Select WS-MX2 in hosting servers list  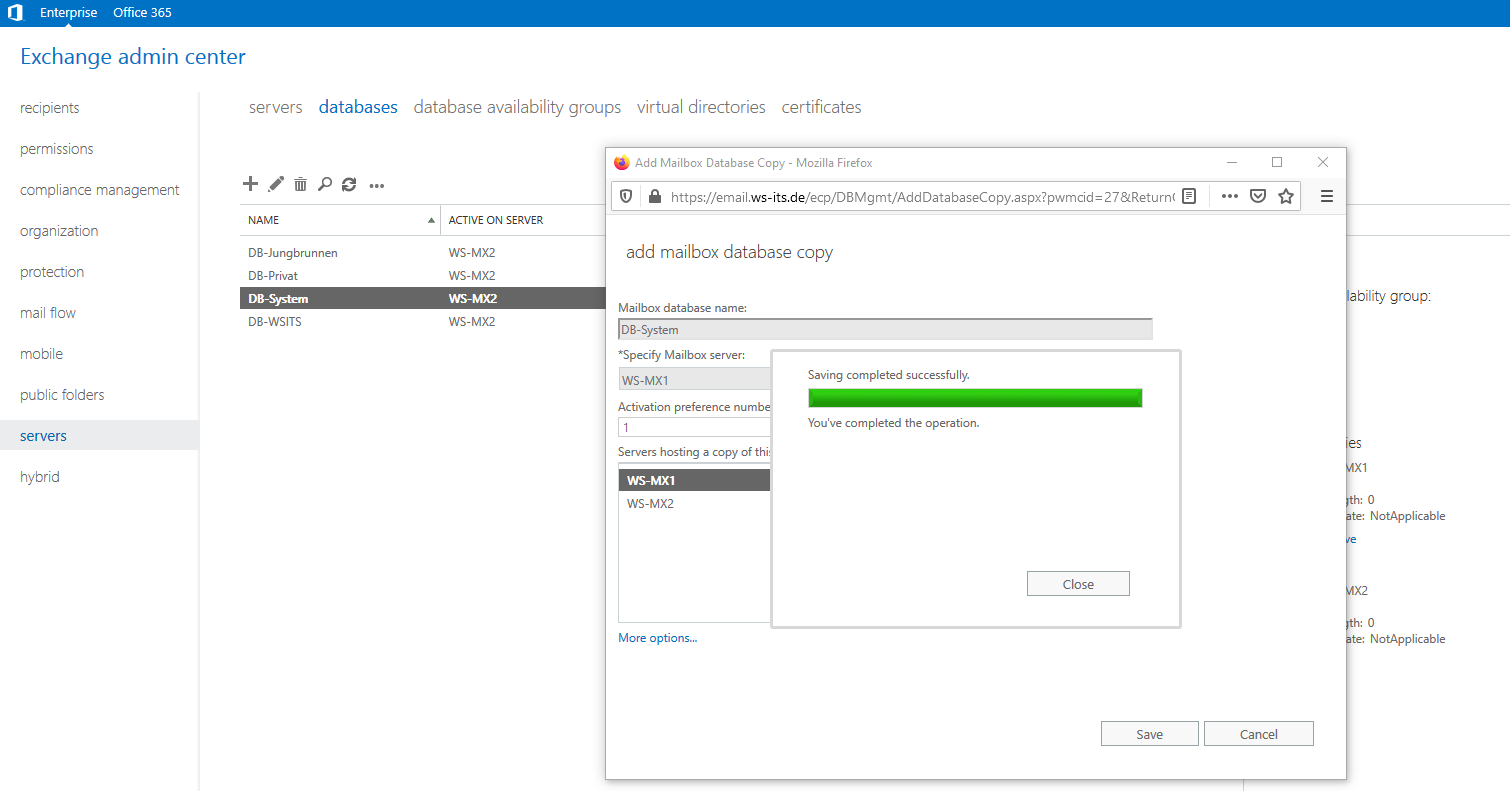pos(695,504)
